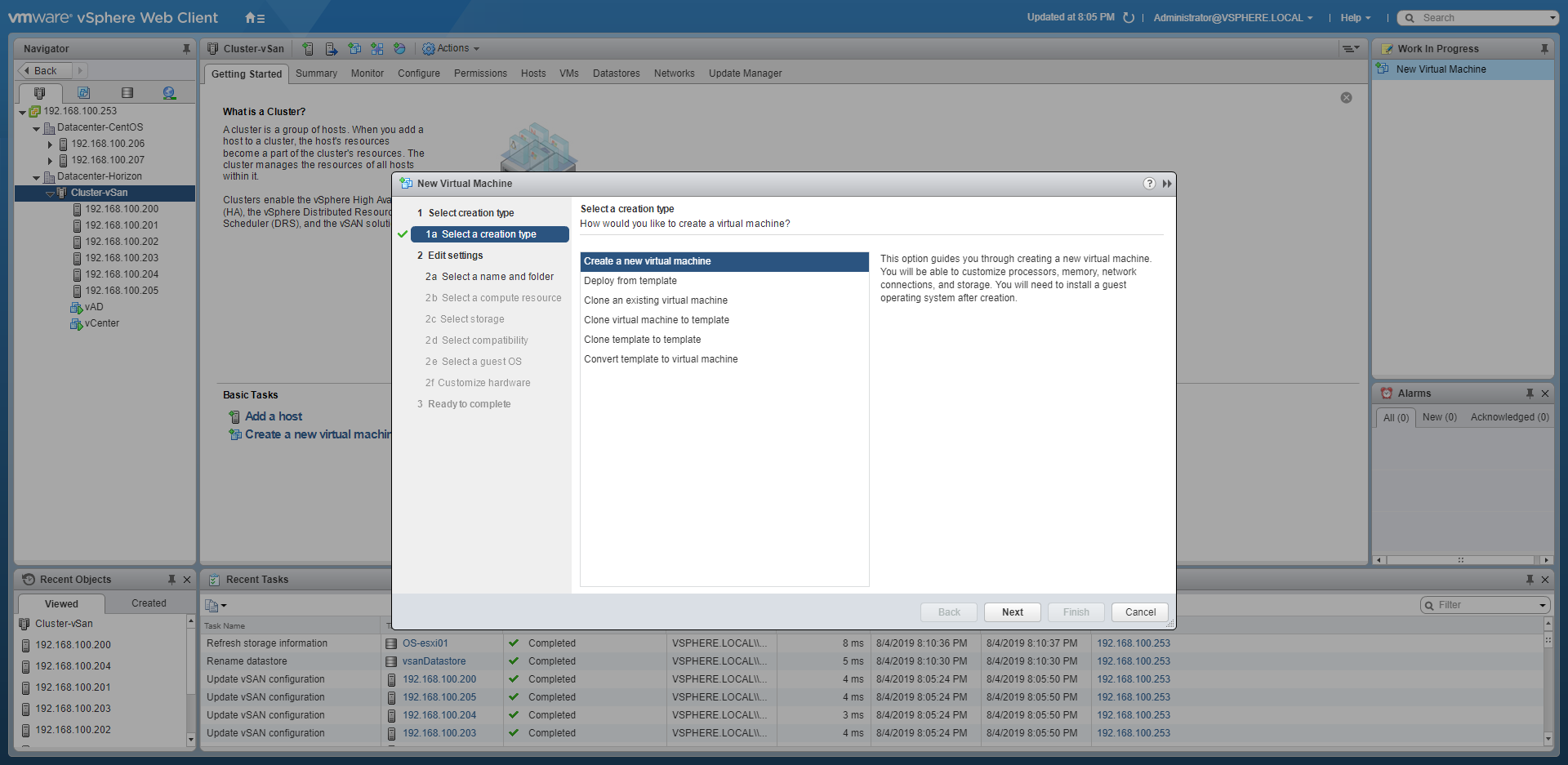Toggle the Navigator panel pin

[x=186, y=49]
